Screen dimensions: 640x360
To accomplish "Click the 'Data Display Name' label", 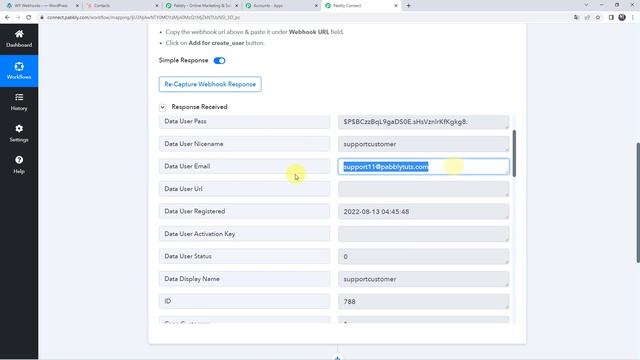I will point(244,279).
